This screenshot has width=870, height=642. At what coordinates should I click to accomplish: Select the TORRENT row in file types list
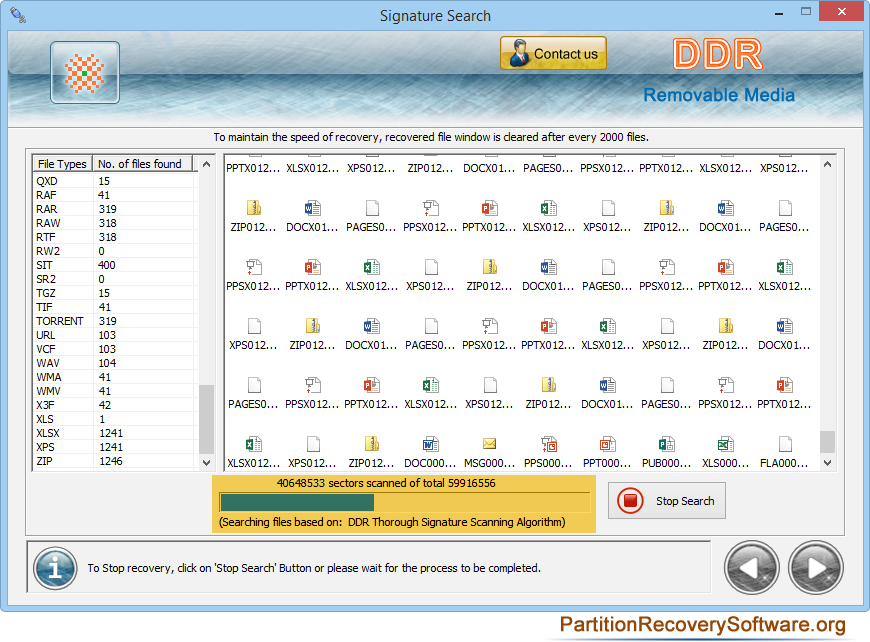(60, 321)
